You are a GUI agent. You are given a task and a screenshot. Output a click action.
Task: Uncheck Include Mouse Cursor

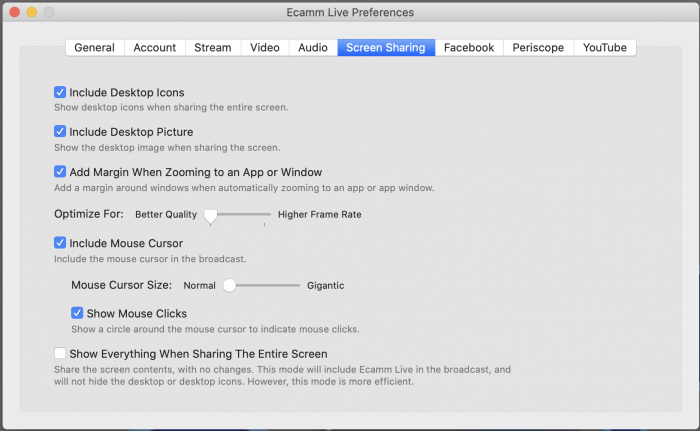point(60,243)
